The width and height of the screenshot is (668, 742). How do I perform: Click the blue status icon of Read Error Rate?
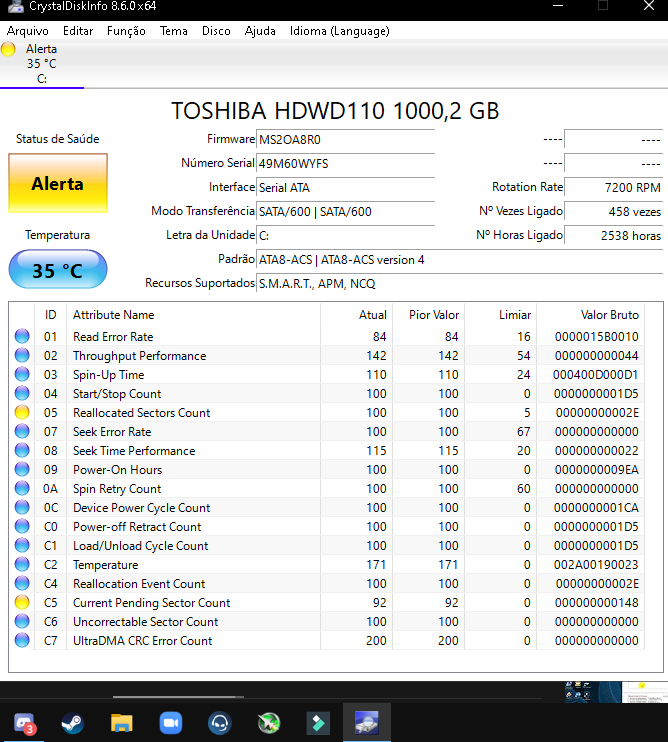click(x=22, y=336)
